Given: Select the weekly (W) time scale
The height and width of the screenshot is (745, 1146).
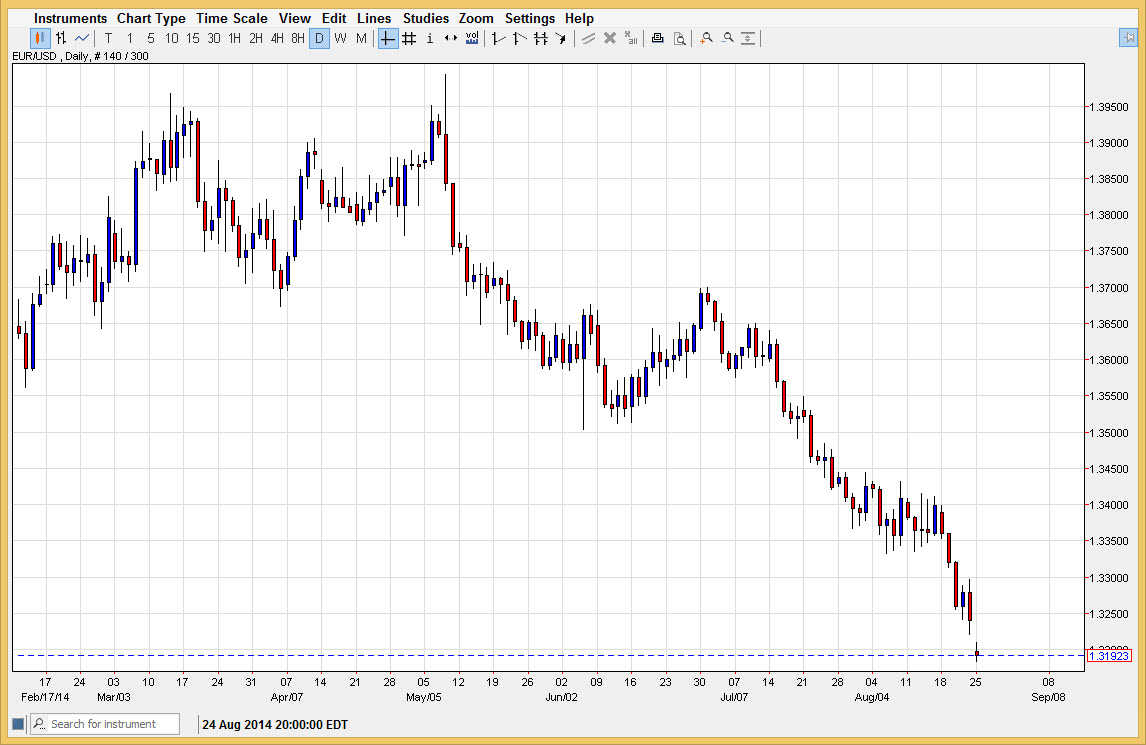Looking at the screenshot, I should click(340, 39).
